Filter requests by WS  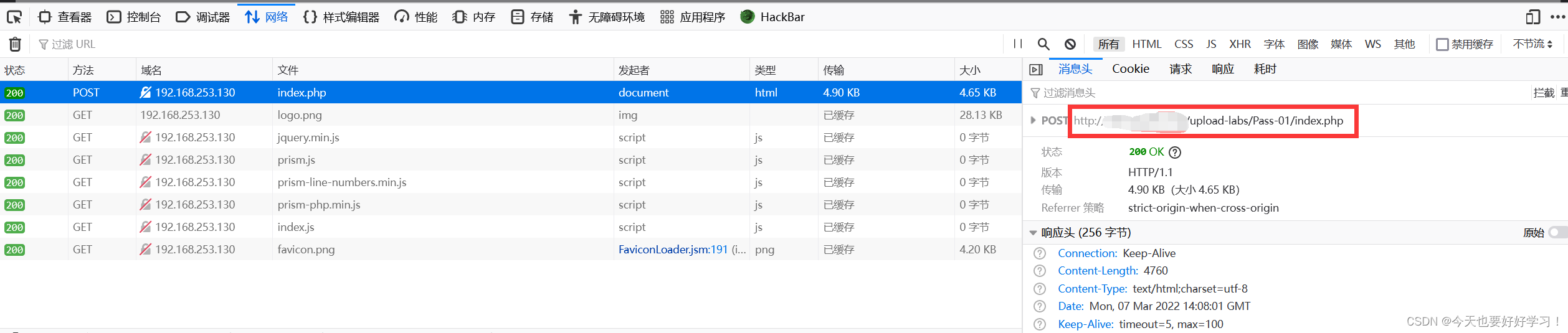(x=1372, y=44)
